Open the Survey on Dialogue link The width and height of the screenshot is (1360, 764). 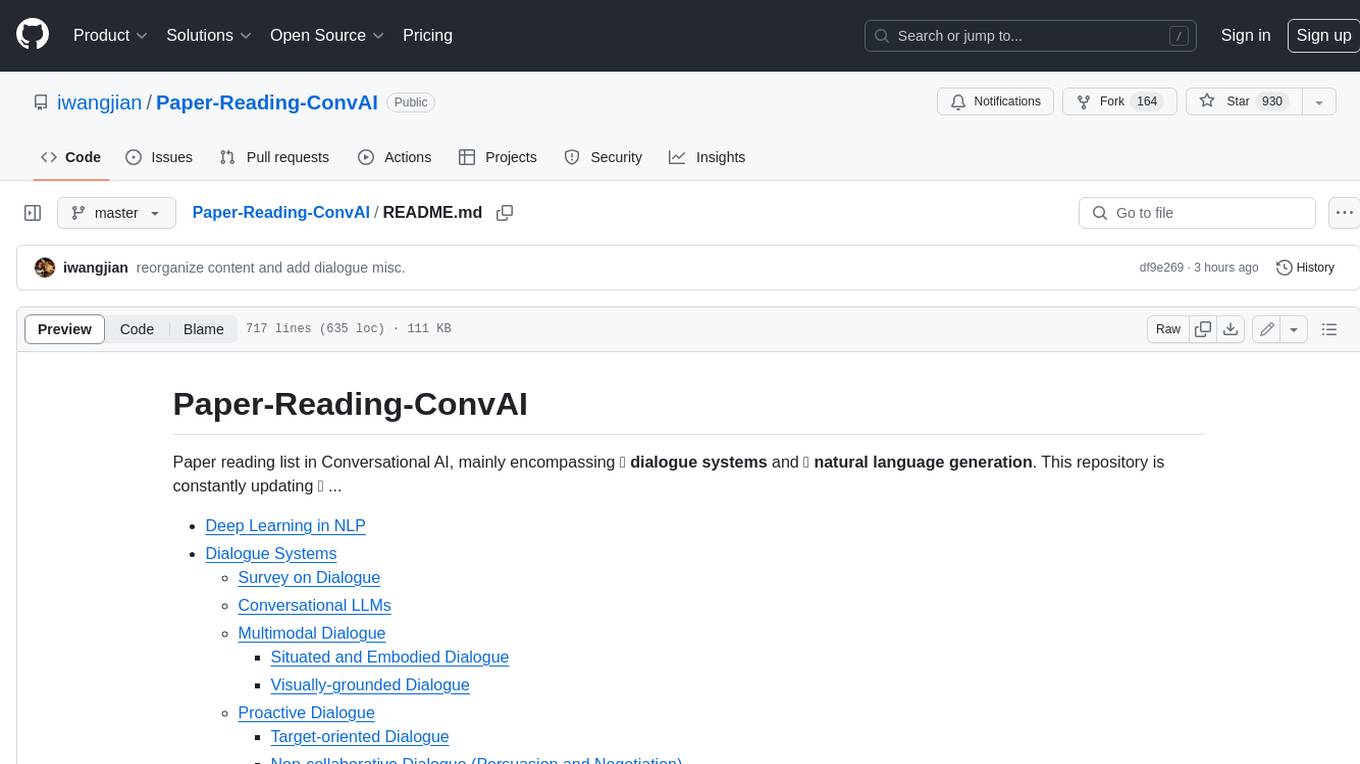pyautogui.click(x=309, y=578)
